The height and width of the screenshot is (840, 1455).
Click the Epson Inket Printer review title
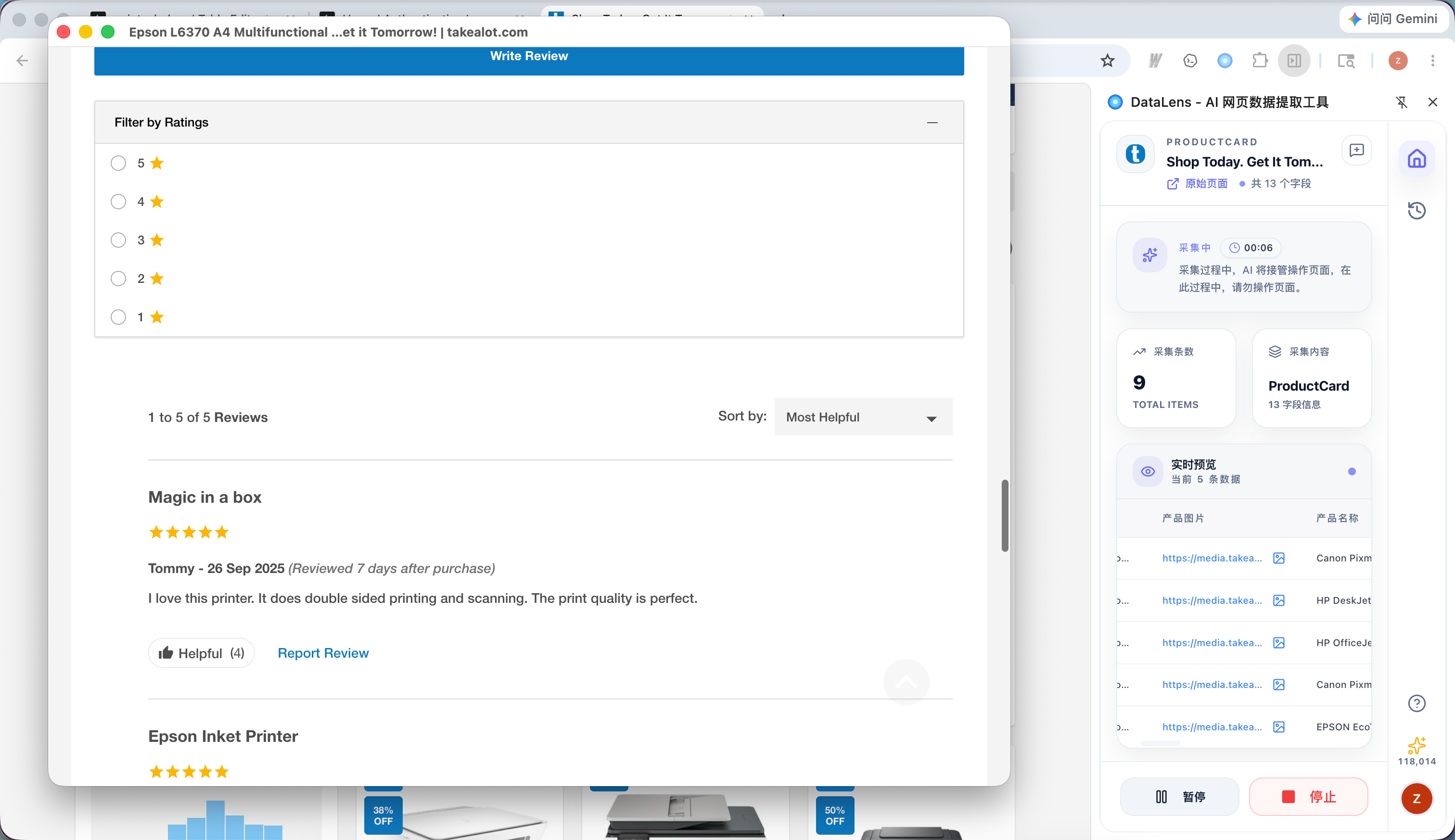pyautogui.click(x=223, y=736)
